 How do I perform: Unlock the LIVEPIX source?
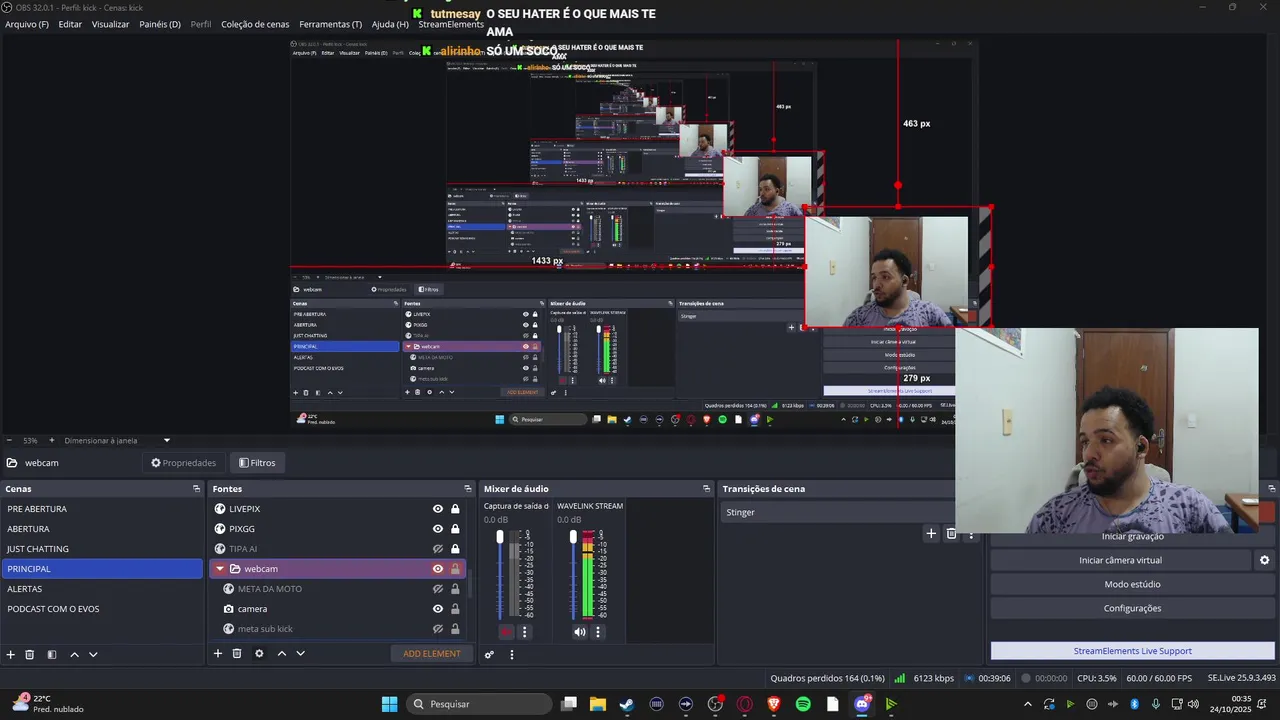[455, 509]
